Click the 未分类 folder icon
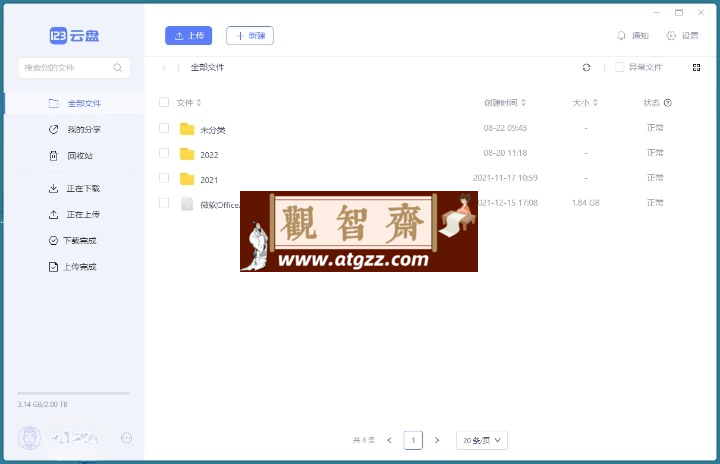The image size is (720, 464). [x=187, y=129]
